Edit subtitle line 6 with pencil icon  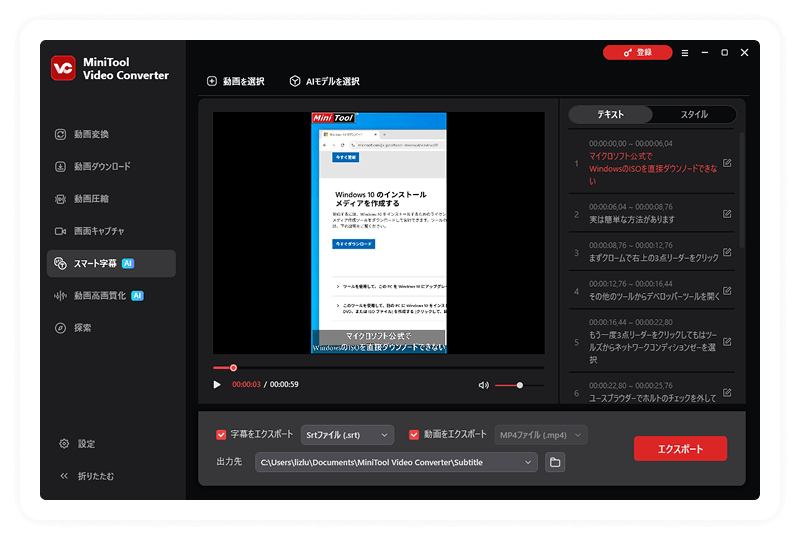coord(727,392)
